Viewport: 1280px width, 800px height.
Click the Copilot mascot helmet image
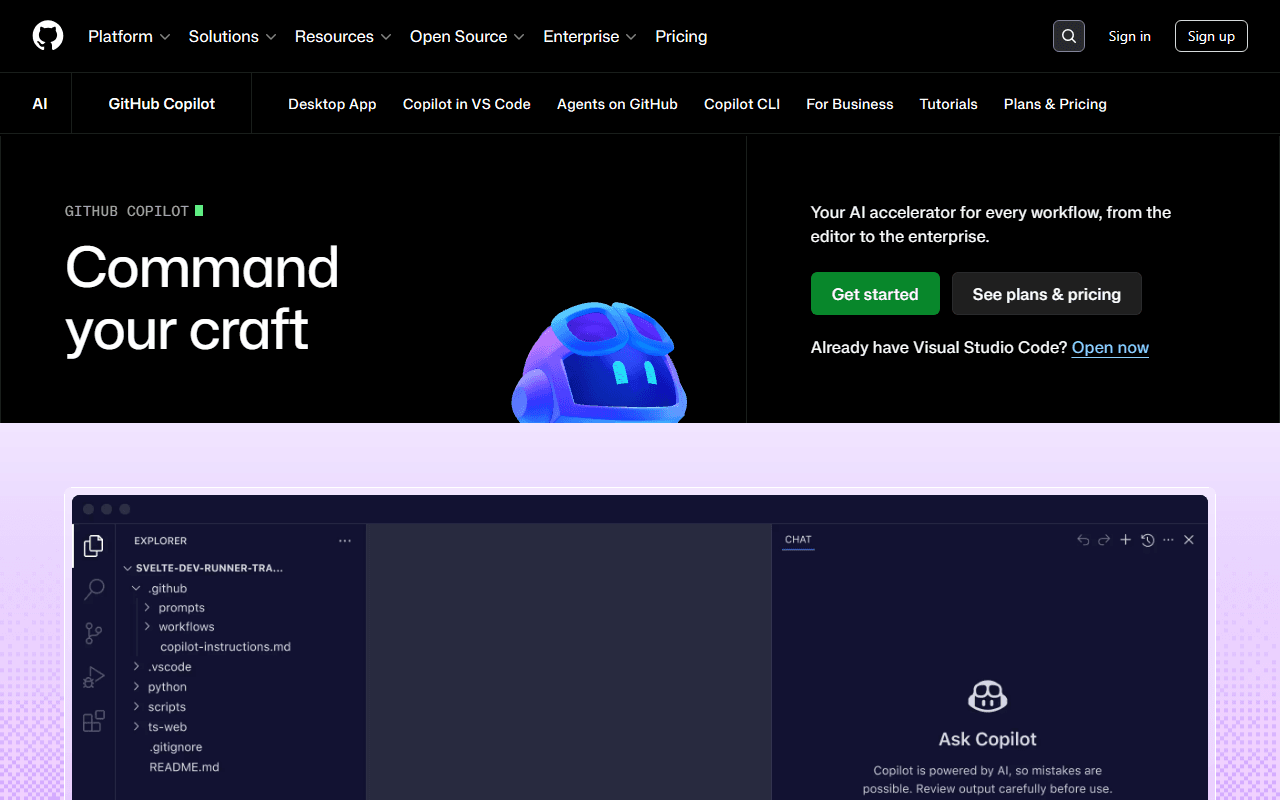(599, 362)
